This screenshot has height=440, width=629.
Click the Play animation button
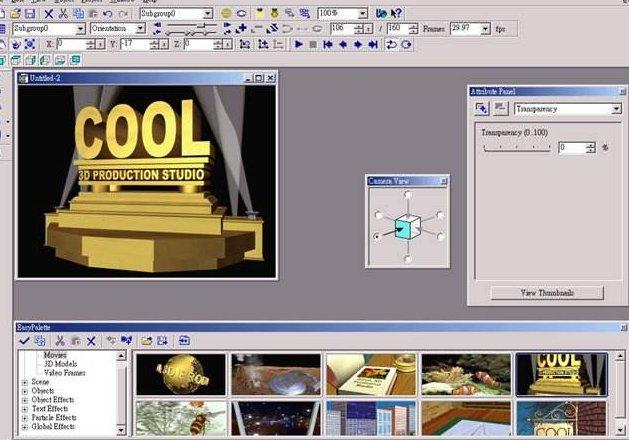[x=298, y=44]
